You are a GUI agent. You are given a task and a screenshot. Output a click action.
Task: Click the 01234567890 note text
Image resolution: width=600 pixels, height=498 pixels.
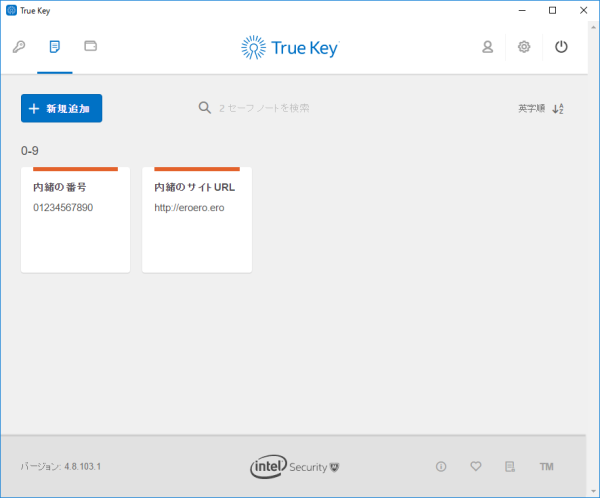click(63, 208)
